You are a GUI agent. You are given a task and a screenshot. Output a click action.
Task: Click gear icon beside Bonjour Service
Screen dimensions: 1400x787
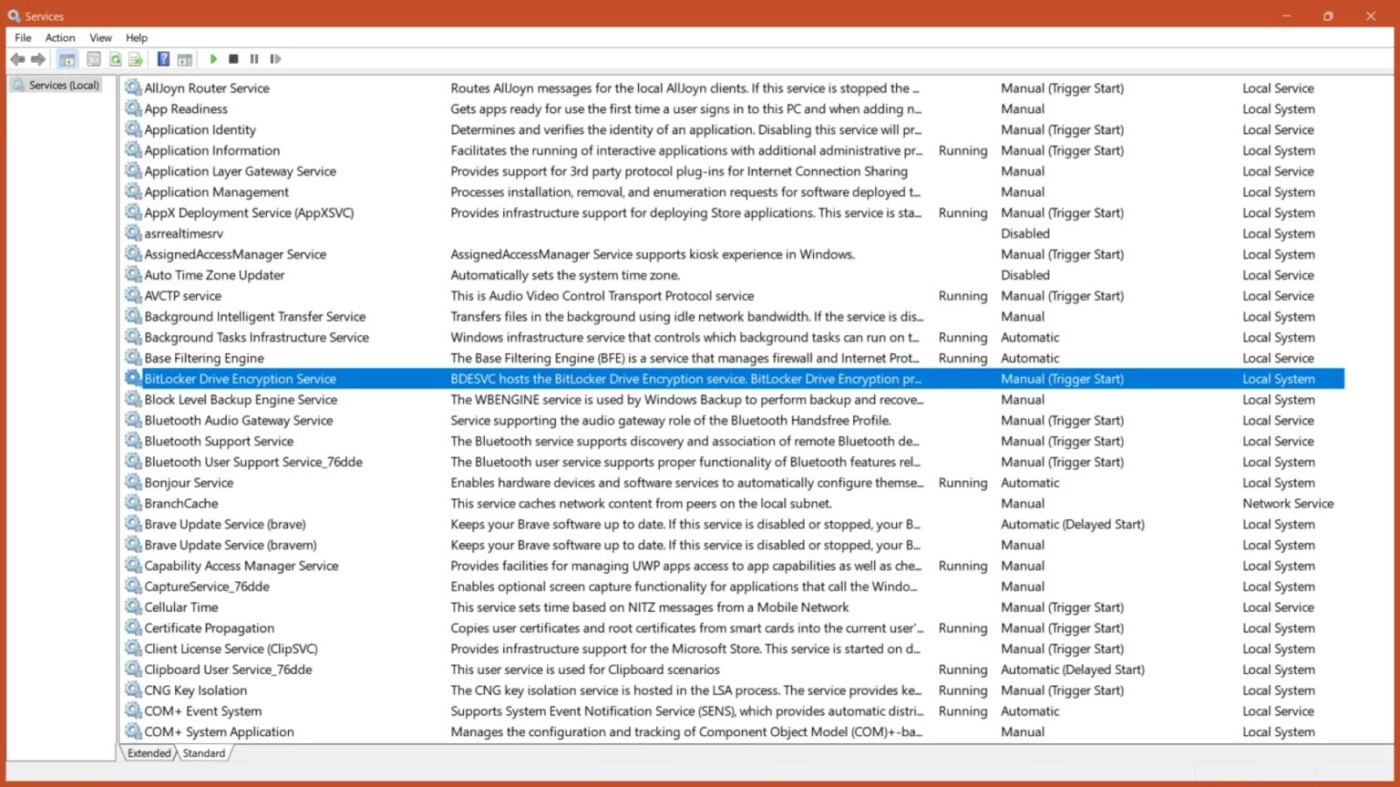133,483
